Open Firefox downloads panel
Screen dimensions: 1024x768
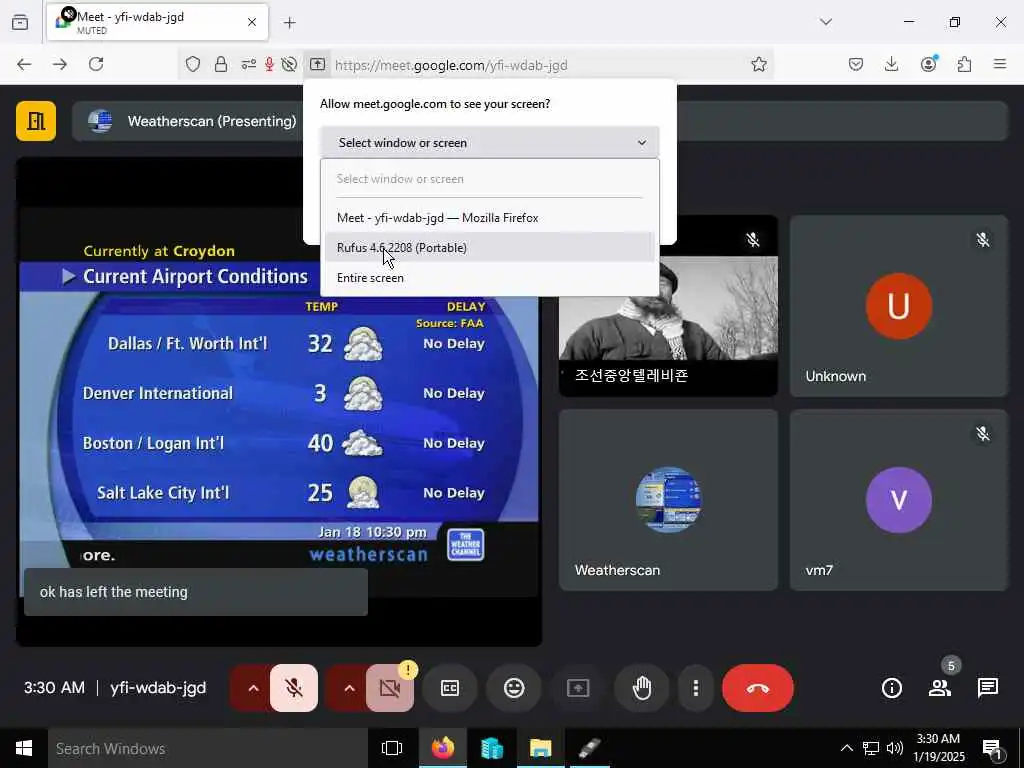[891, 64]
